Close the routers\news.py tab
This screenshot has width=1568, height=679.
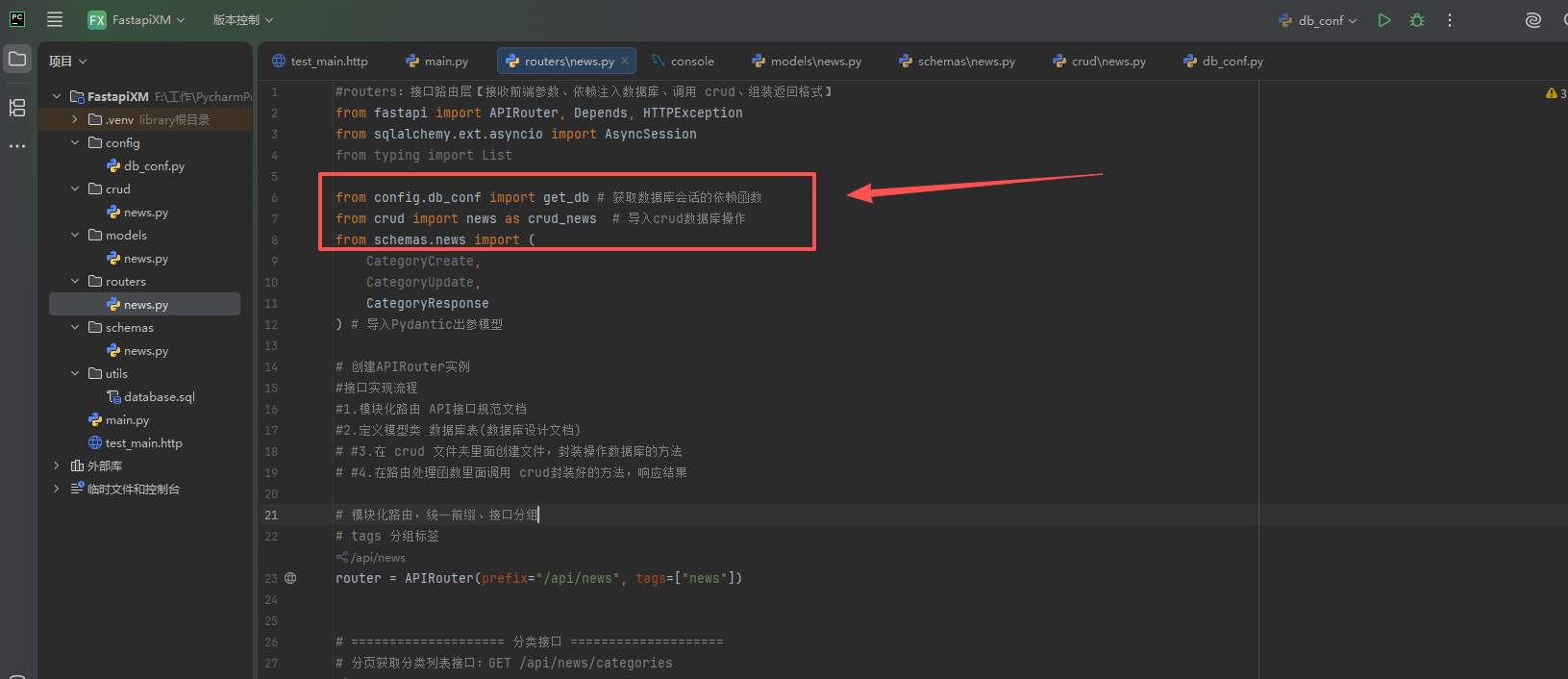(625, 61)
